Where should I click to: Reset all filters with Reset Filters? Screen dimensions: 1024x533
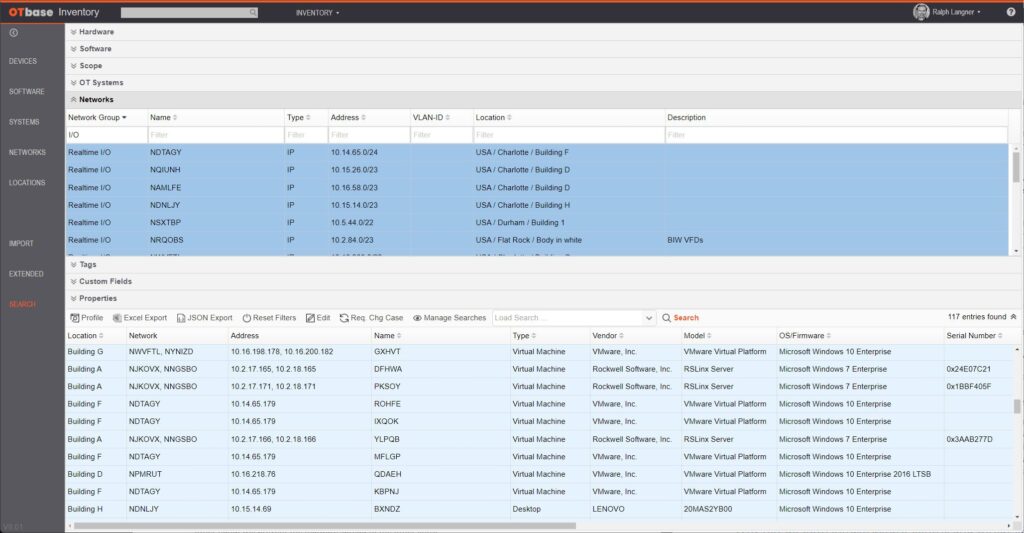pyautogui.click(x=269, y=318)
